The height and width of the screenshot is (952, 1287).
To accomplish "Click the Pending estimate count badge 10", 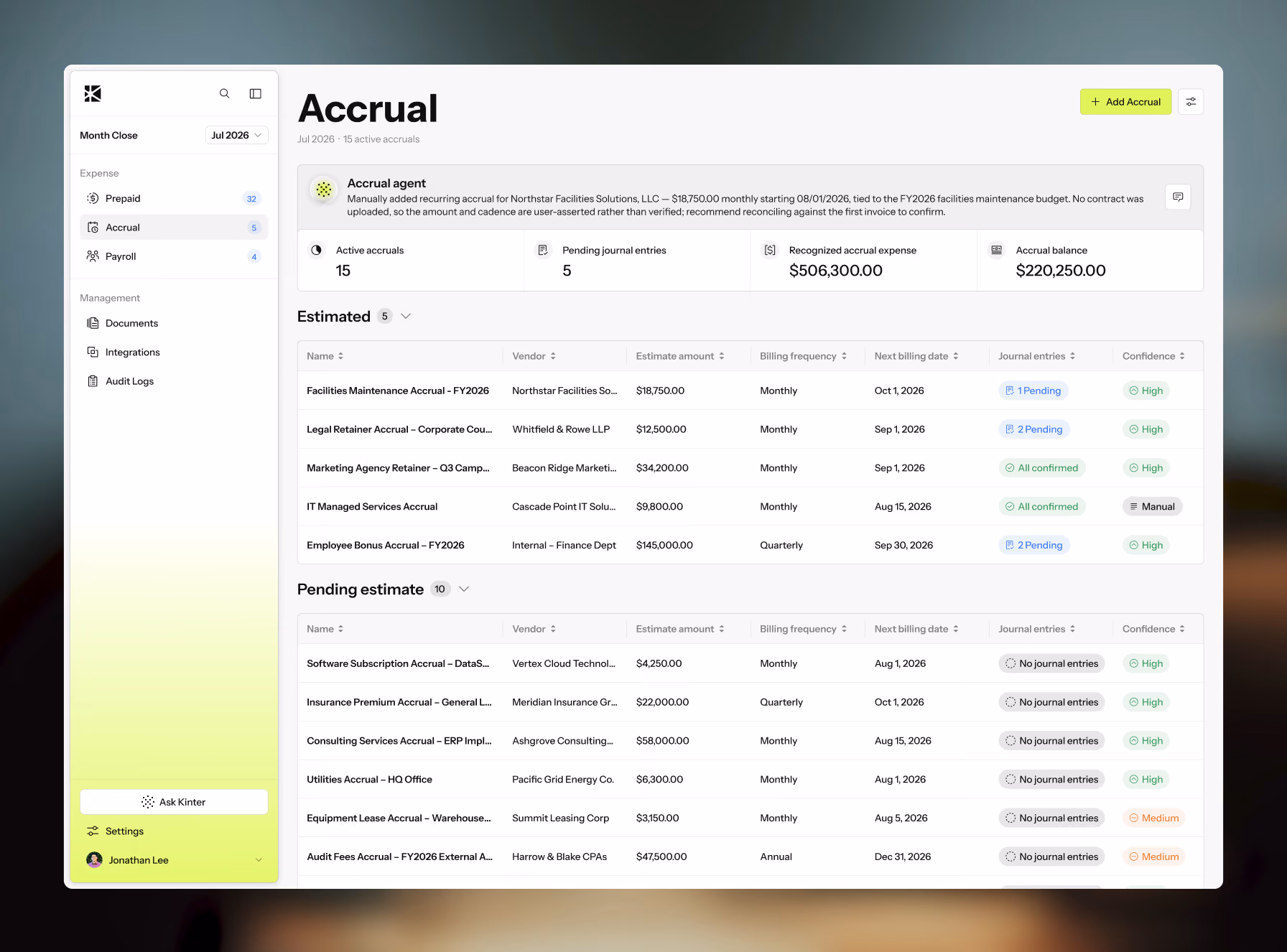I will click(x=440, y=589).
